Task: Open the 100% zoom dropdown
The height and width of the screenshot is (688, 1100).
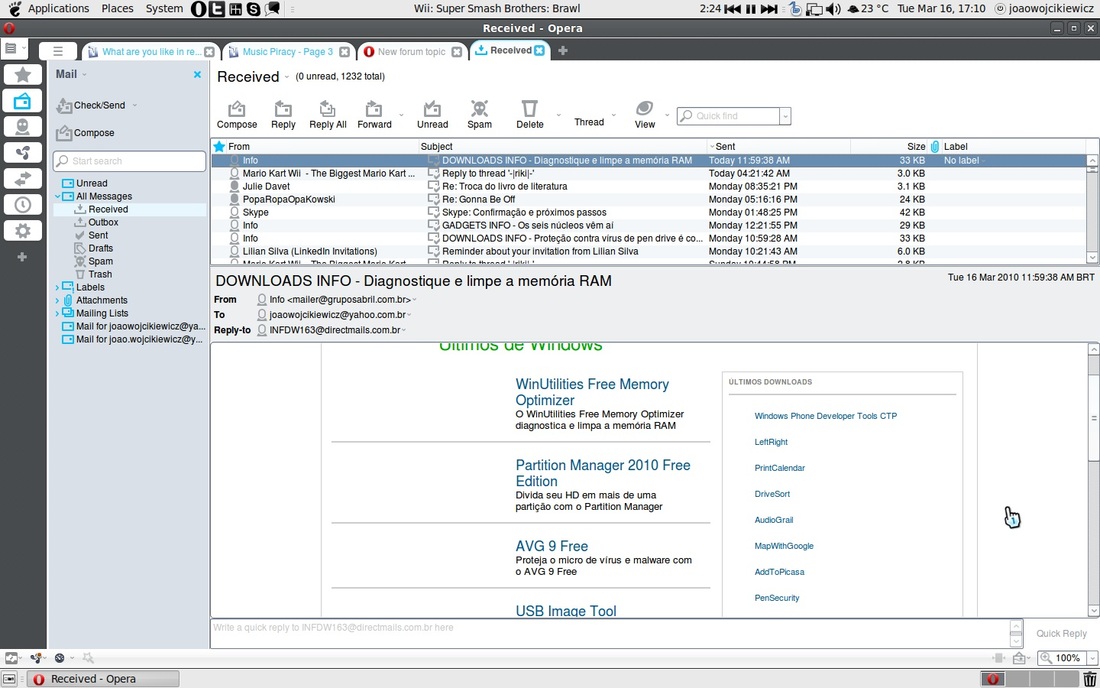Action: (1091, 658)
